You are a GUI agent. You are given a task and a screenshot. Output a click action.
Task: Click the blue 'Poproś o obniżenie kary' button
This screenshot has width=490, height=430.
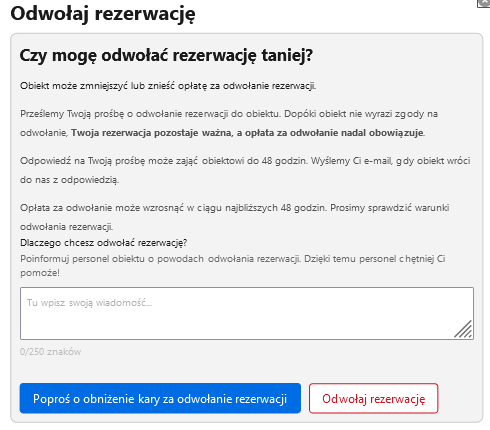coord(160,398)
